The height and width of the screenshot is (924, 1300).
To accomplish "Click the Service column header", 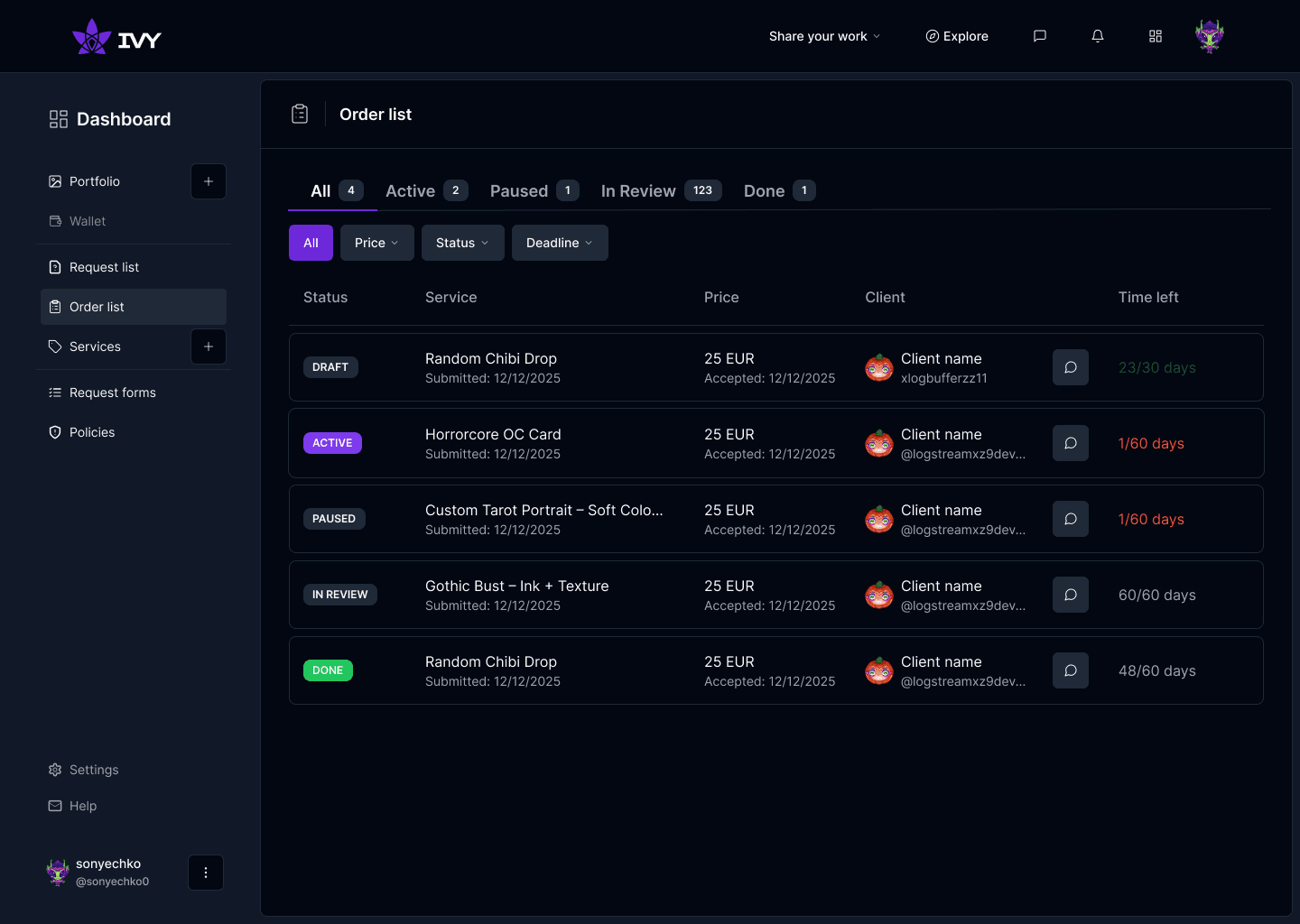I will [x=451, y=297].
